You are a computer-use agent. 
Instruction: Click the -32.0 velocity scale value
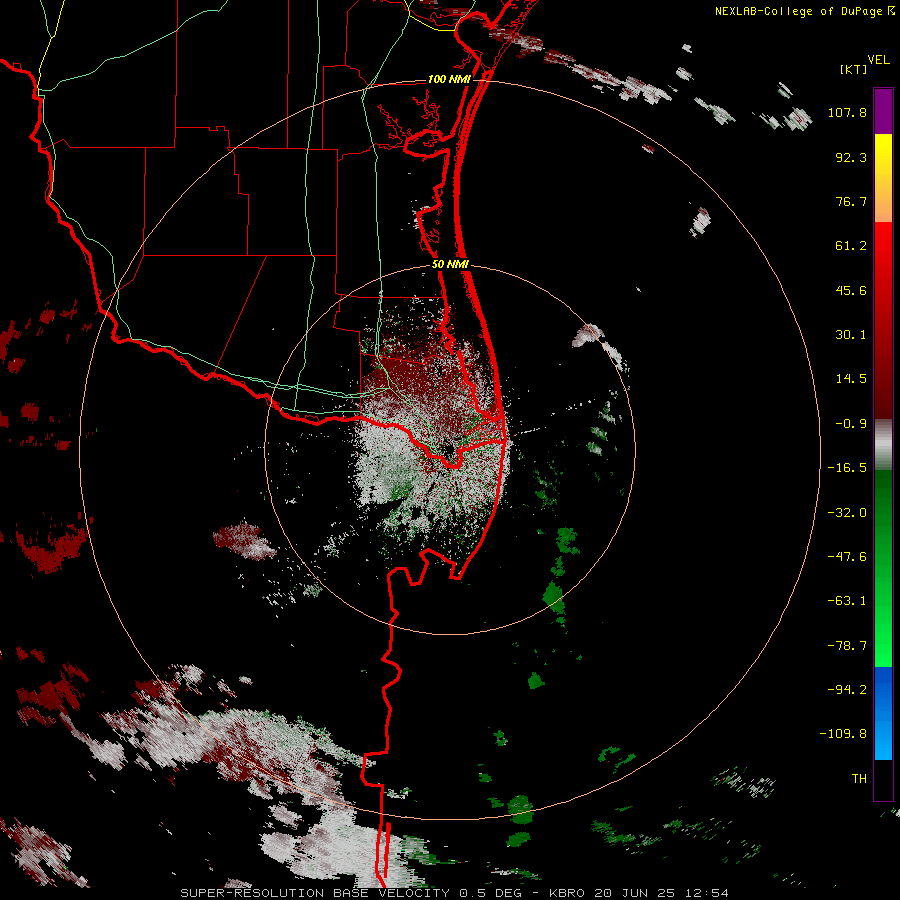(847, 513)
